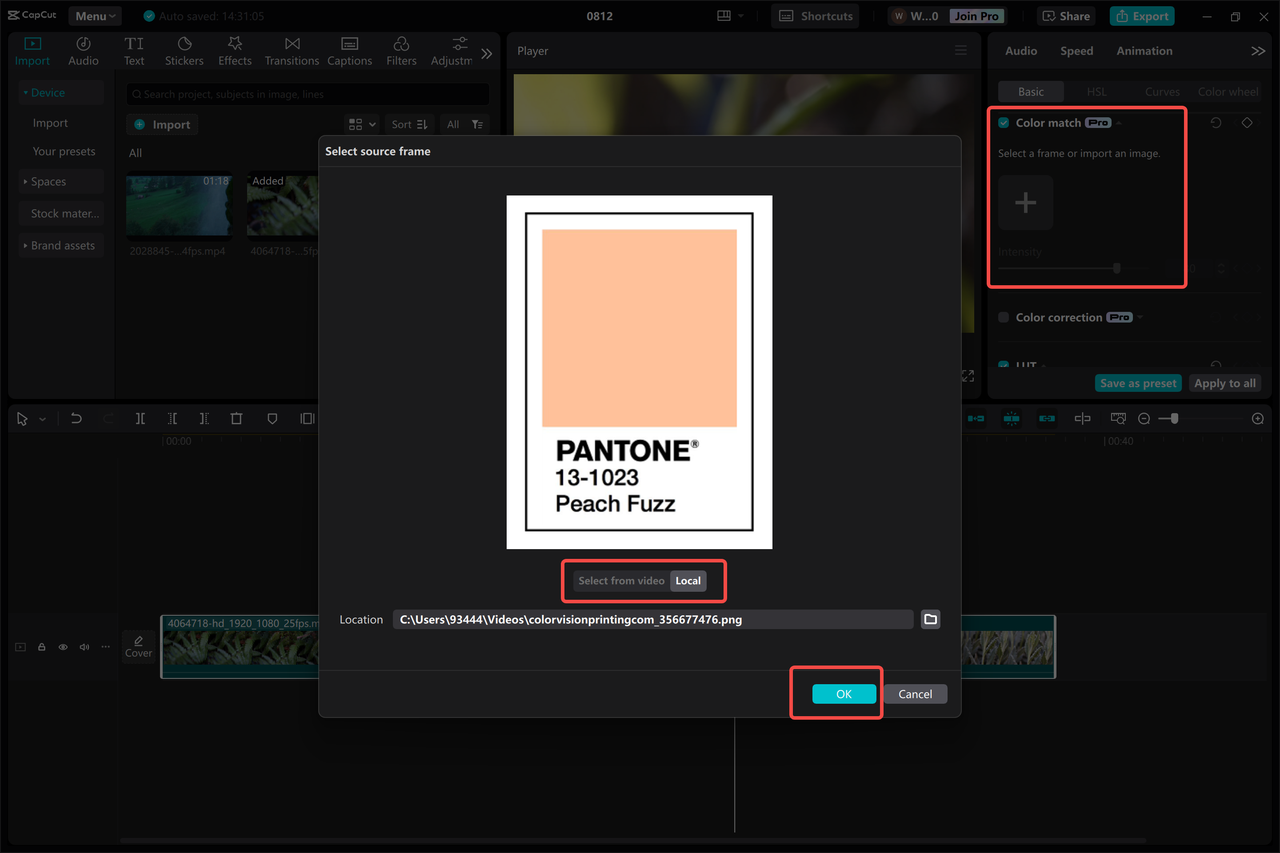The width and height of the screenshot is (1280, 853).
Task: Open the Transitions panel
Action: pos(291,50)
